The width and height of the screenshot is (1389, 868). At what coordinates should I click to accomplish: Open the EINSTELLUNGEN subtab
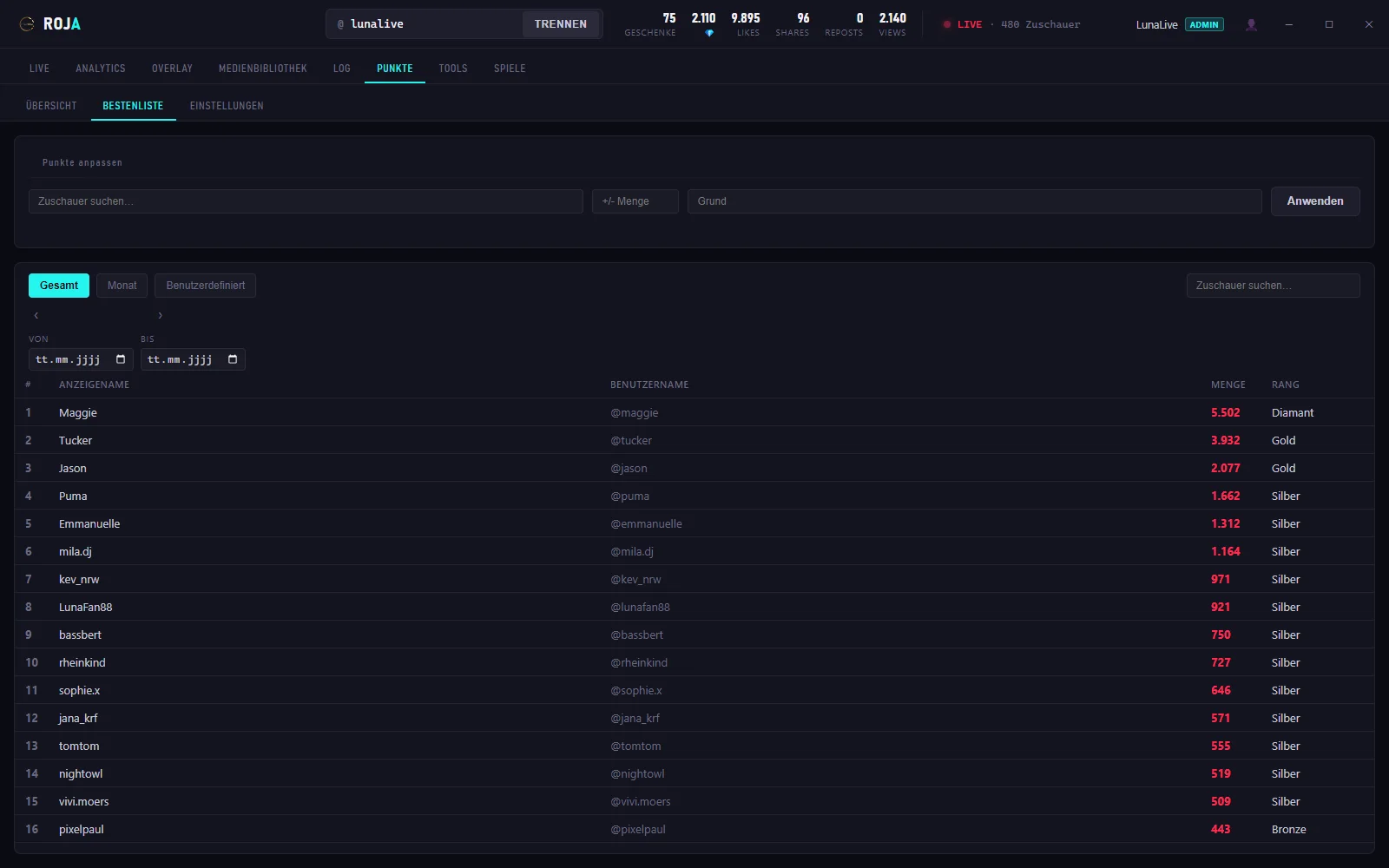227,106
